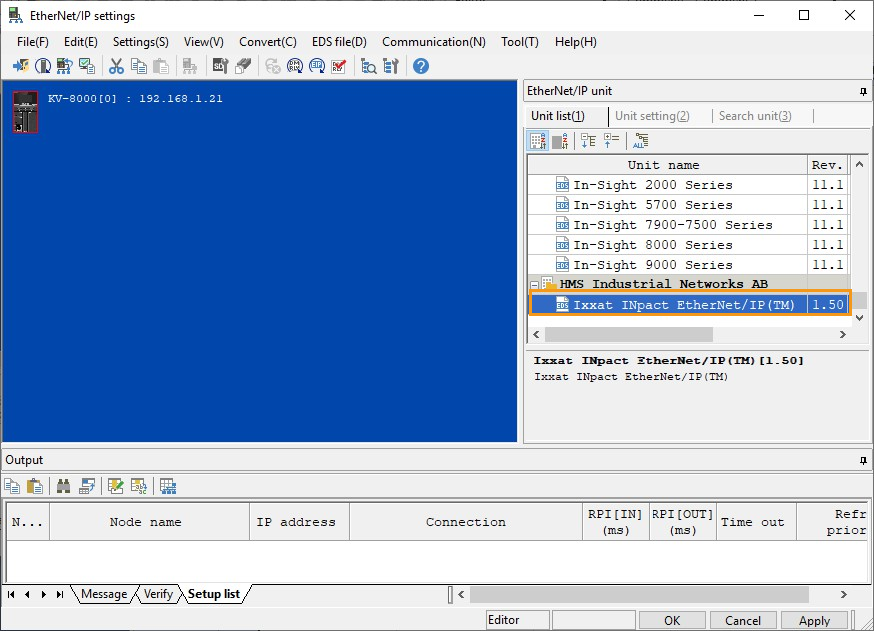Image resolution: width=874 pixels, height=631 pixels.
Task: Click the Editor button at the bottom
Action: point(516,619)
